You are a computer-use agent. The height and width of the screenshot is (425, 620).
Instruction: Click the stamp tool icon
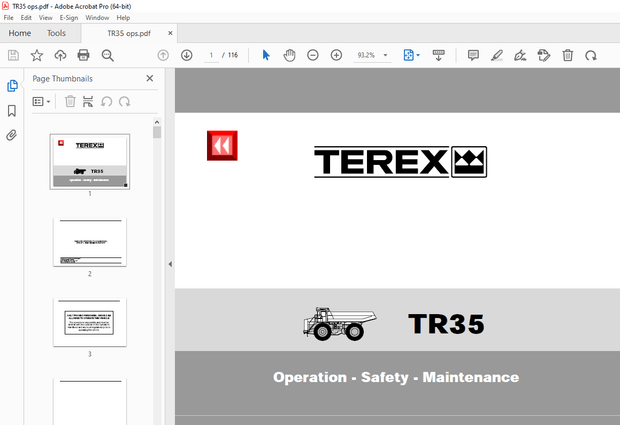tap(544, 55)
